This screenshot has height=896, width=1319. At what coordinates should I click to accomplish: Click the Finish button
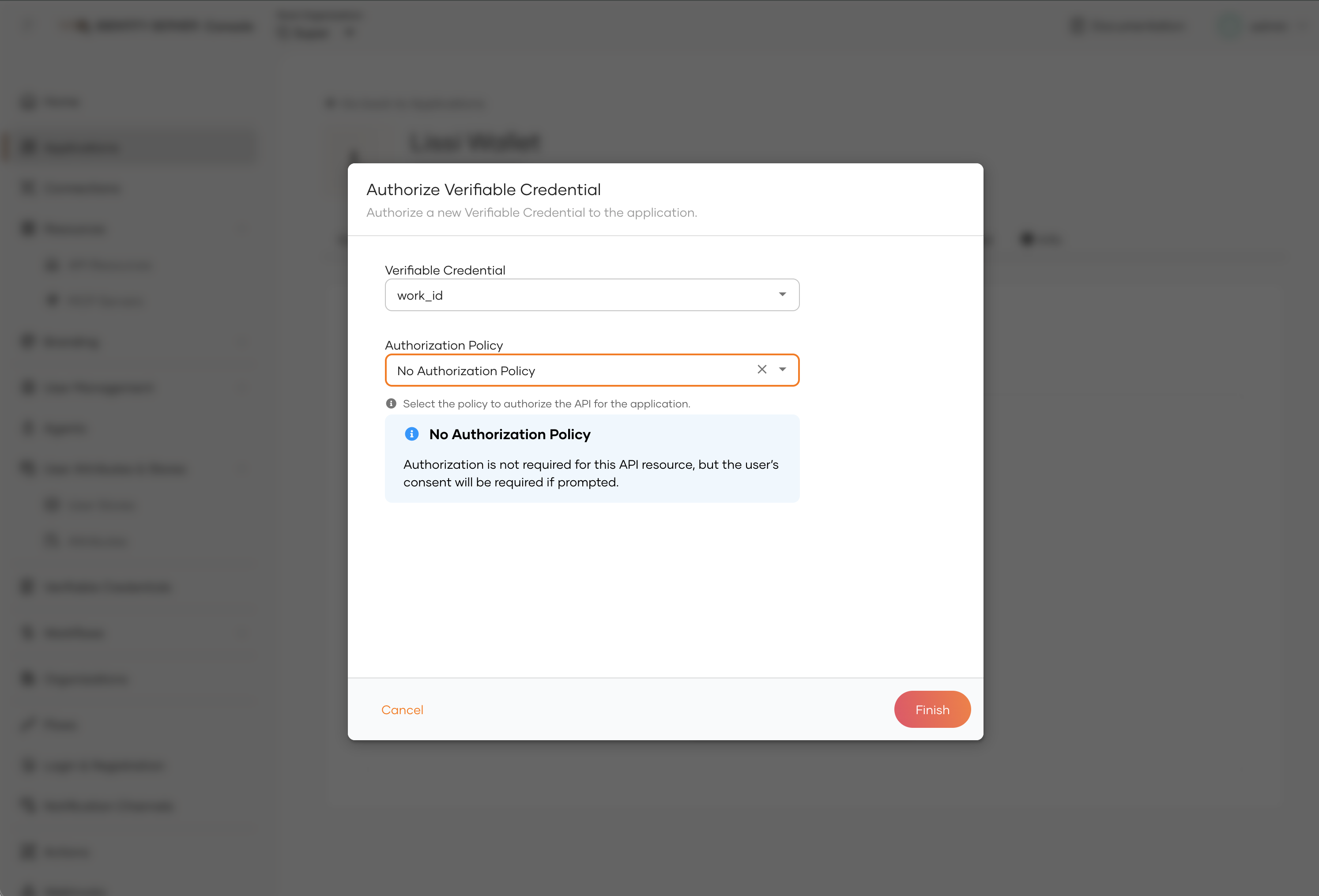(932, 710)
